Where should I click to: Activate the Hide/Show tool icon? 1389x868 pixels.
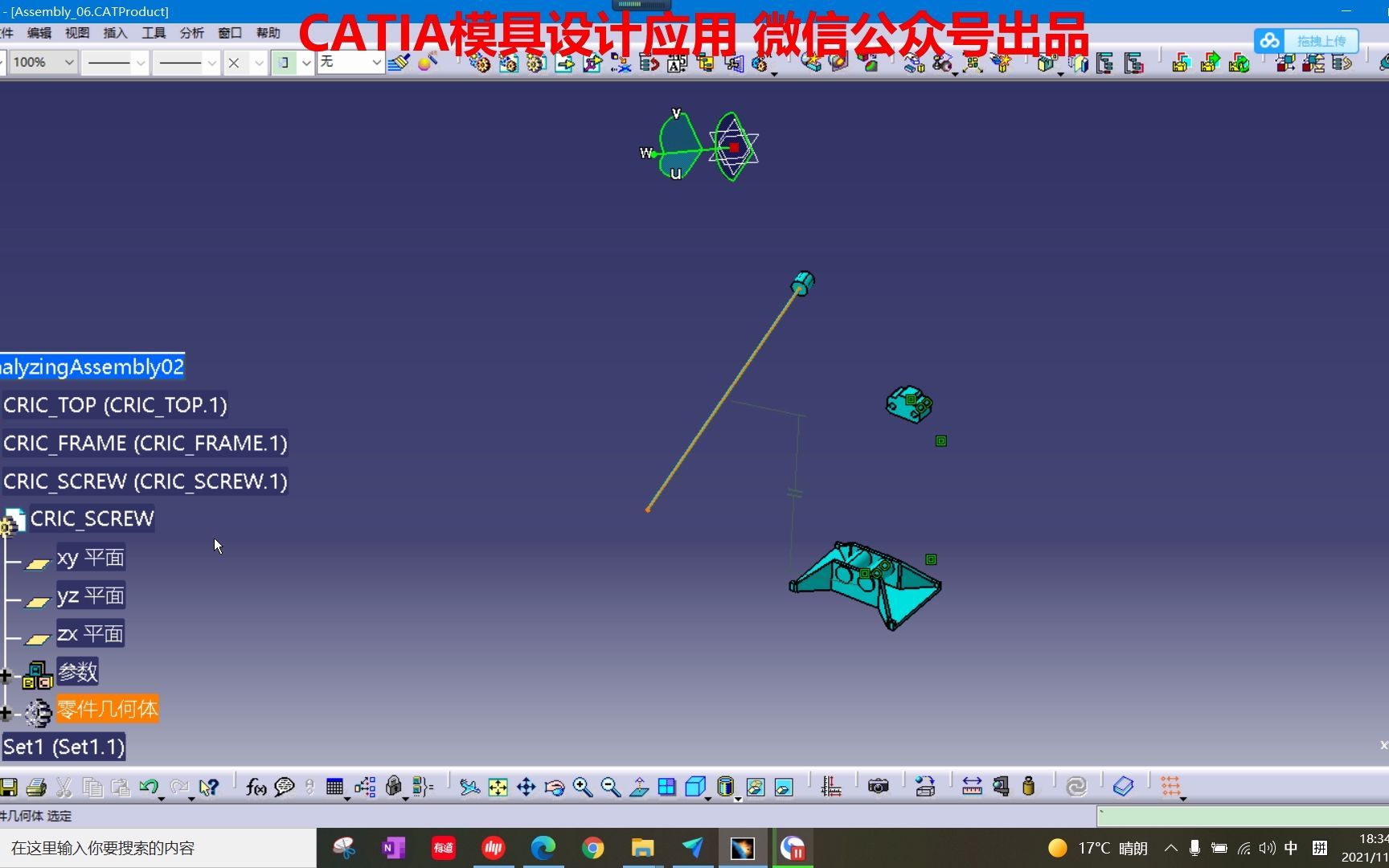point(756,787)
